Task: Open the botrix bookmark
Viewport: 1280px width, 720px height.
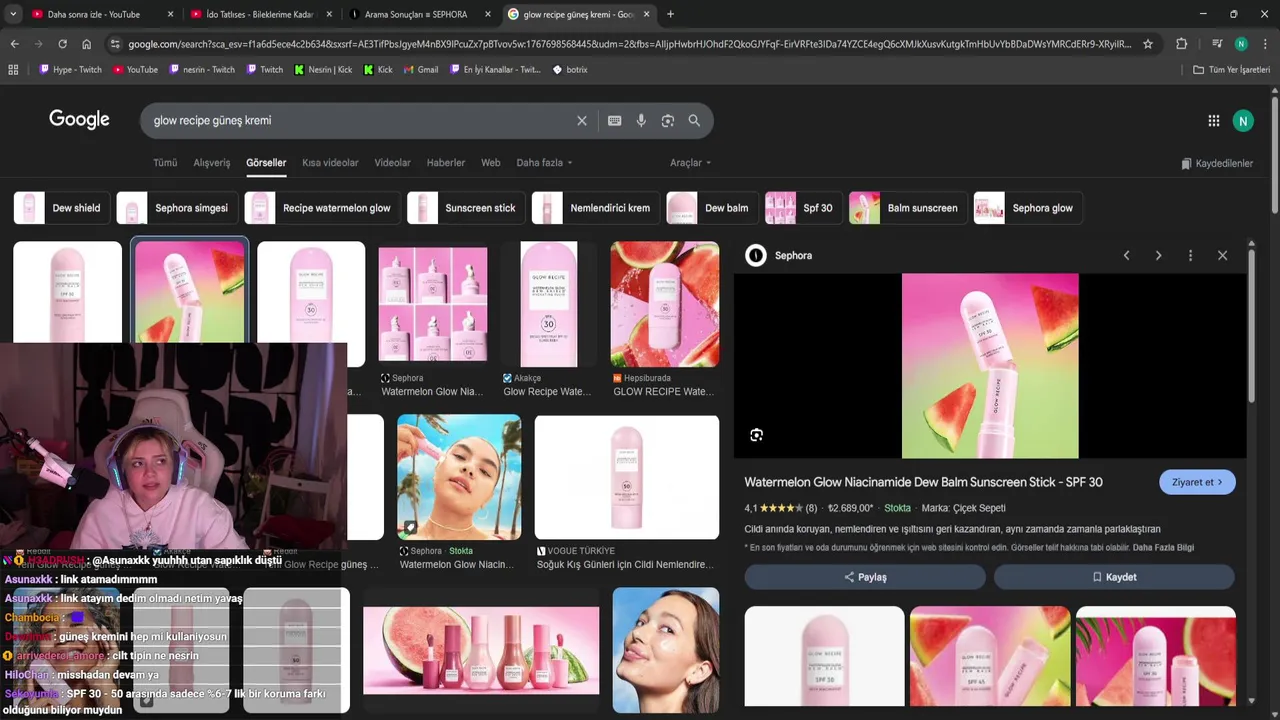Action: (570, 70)
